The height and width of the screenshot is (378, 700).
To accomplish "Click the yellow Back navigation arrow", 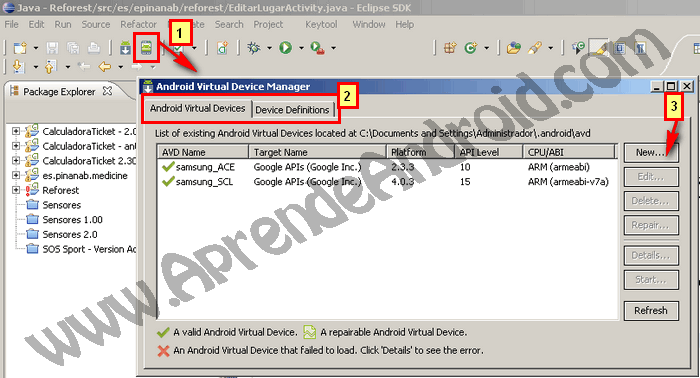I will (x=104, y=67).
